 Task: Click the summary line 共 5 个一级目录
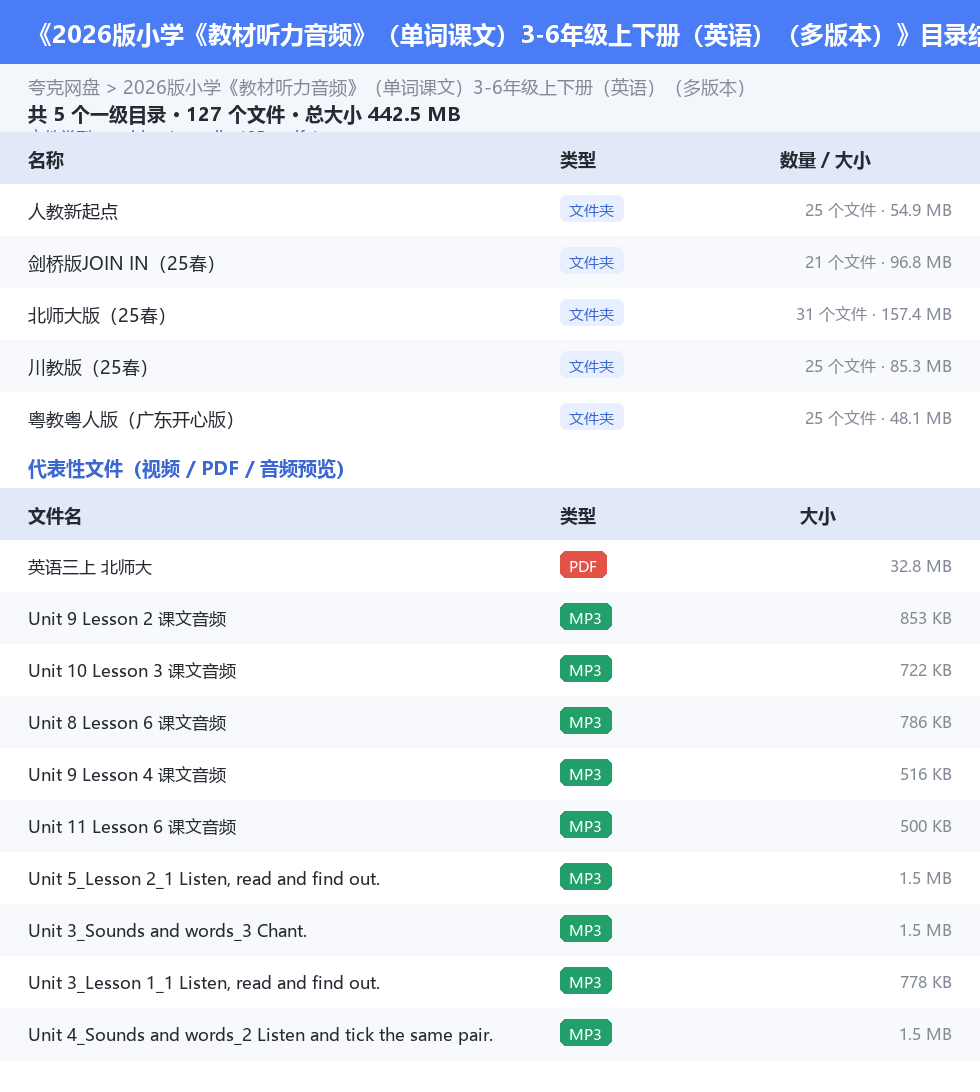(x=244, y=114)
